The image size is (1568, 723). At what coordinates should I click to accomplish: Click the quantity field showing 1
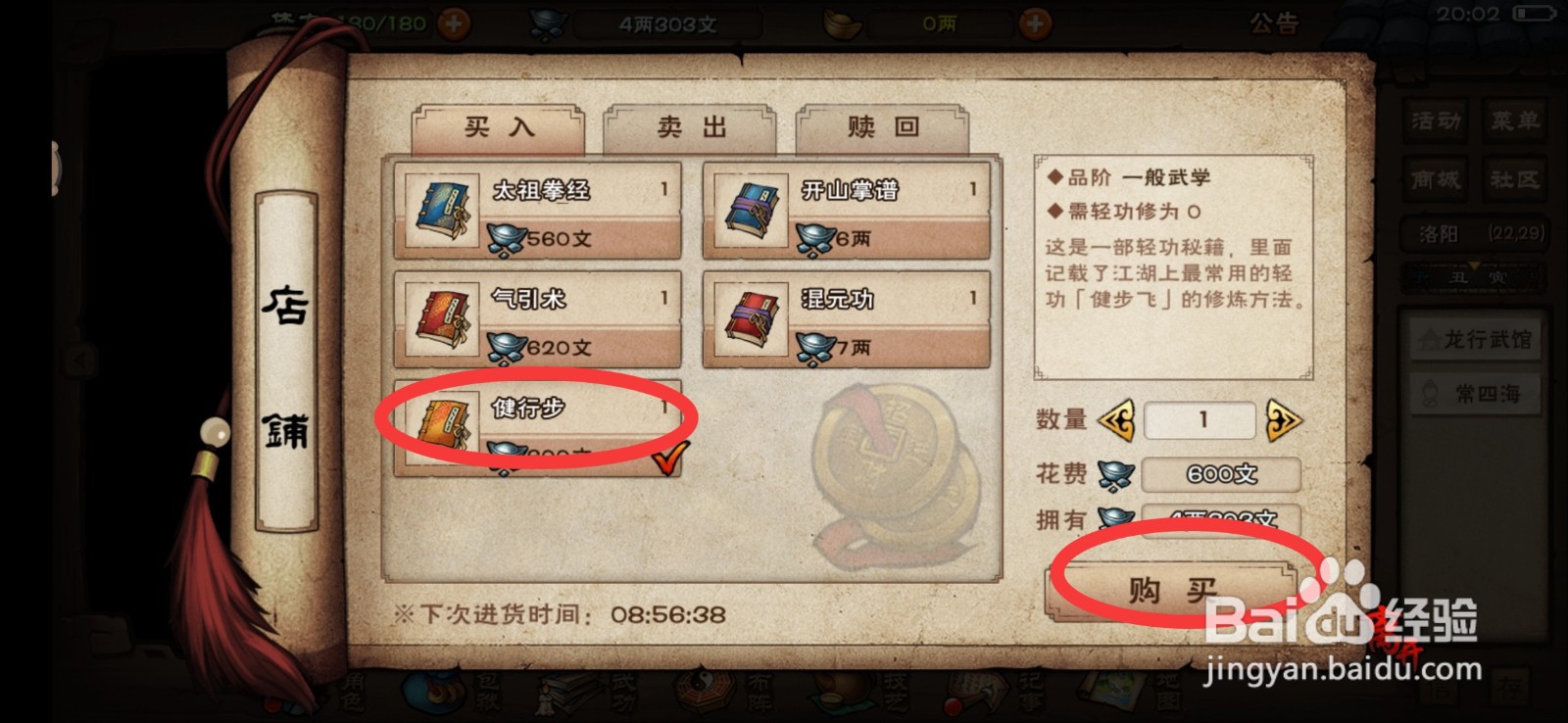1200,420
